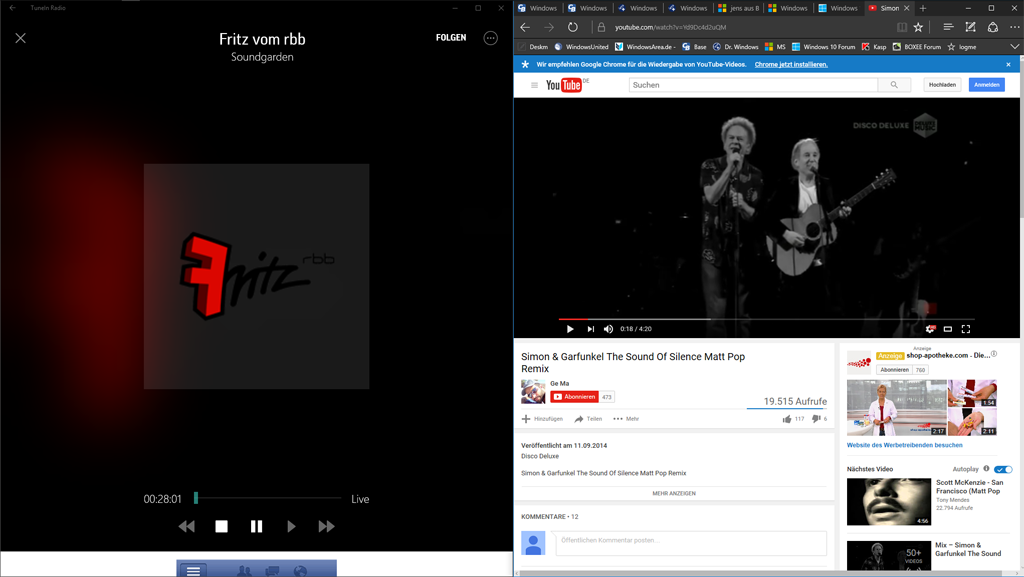The width and height of the screenshot is (1024, 577).
Task: Click the messages icon in blue bottom bar
Action: click(272, 571)
